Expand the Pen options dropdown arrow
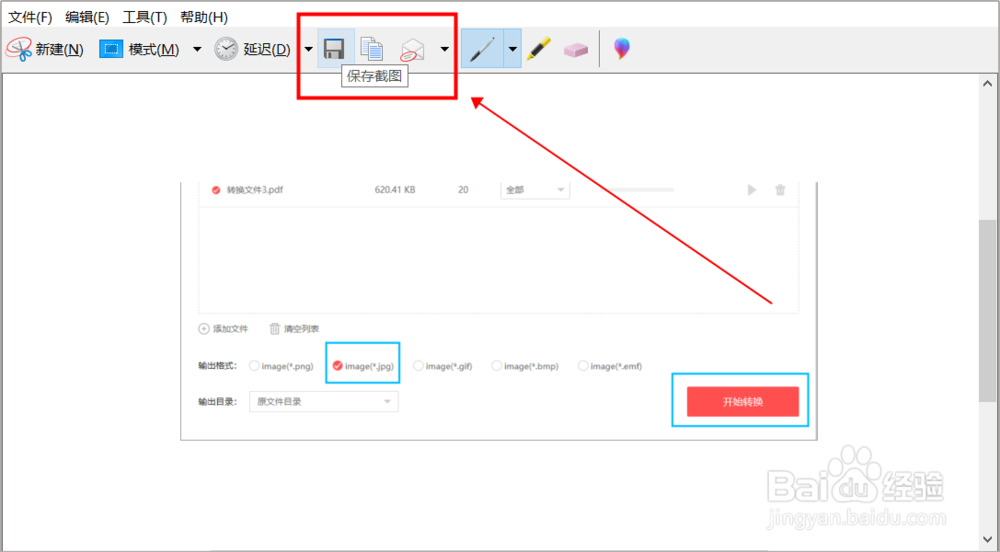Viewport: 1000px width, 552px height. 512,49
